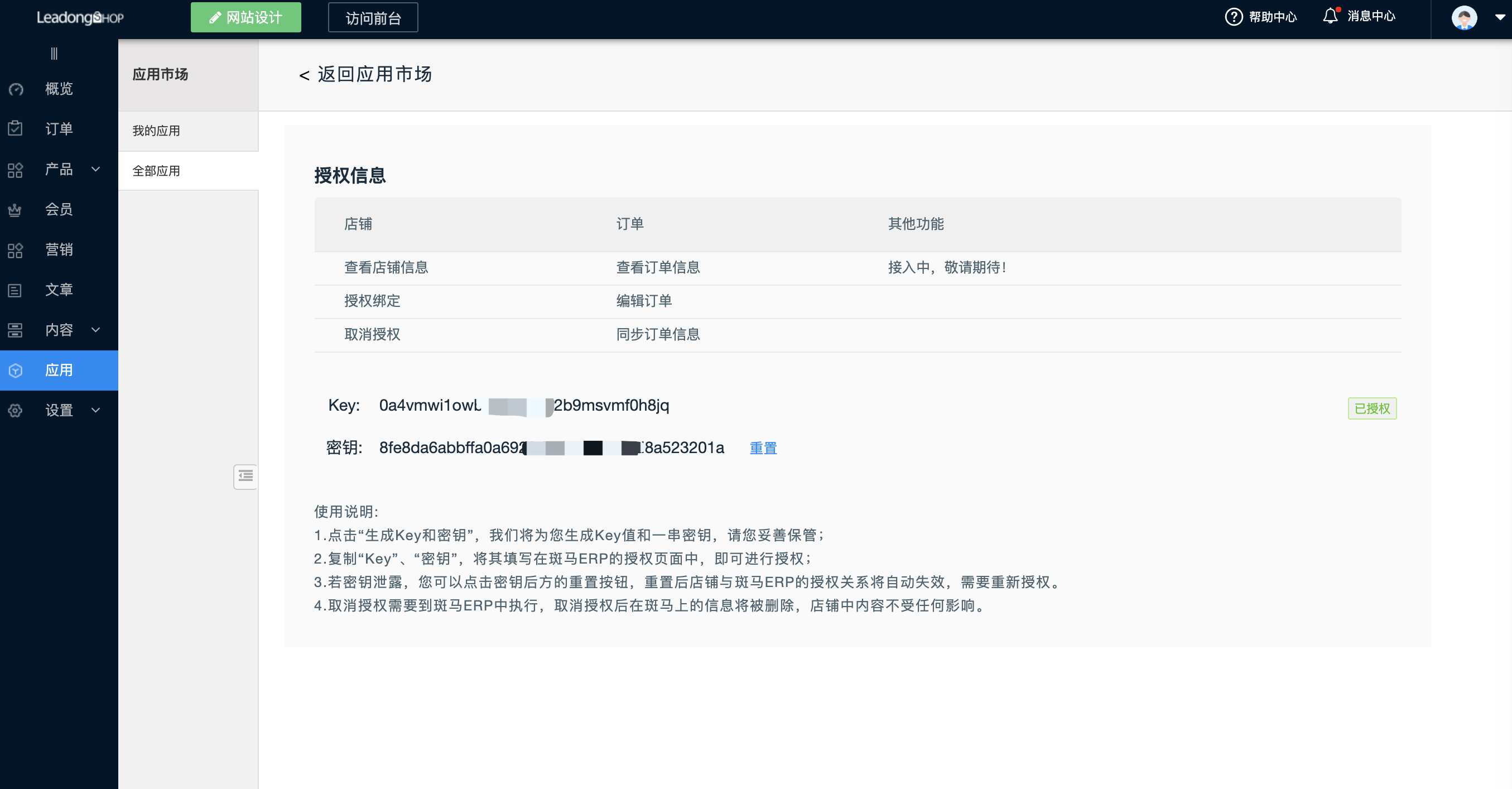Open the user avatar dropdown
Image resolution: width=1512 pixels, height=789 pixels.
point(1465,18)
